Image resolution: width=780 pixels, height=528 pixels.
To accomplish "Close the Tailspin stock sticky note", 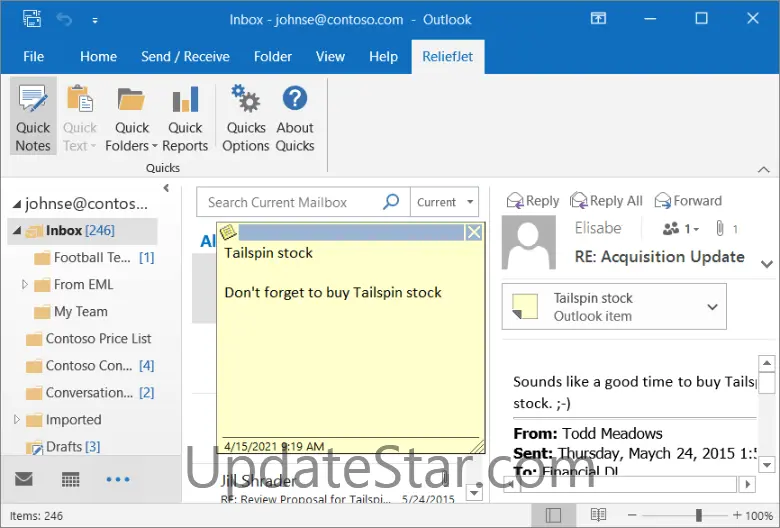I will tap(474, 232).
